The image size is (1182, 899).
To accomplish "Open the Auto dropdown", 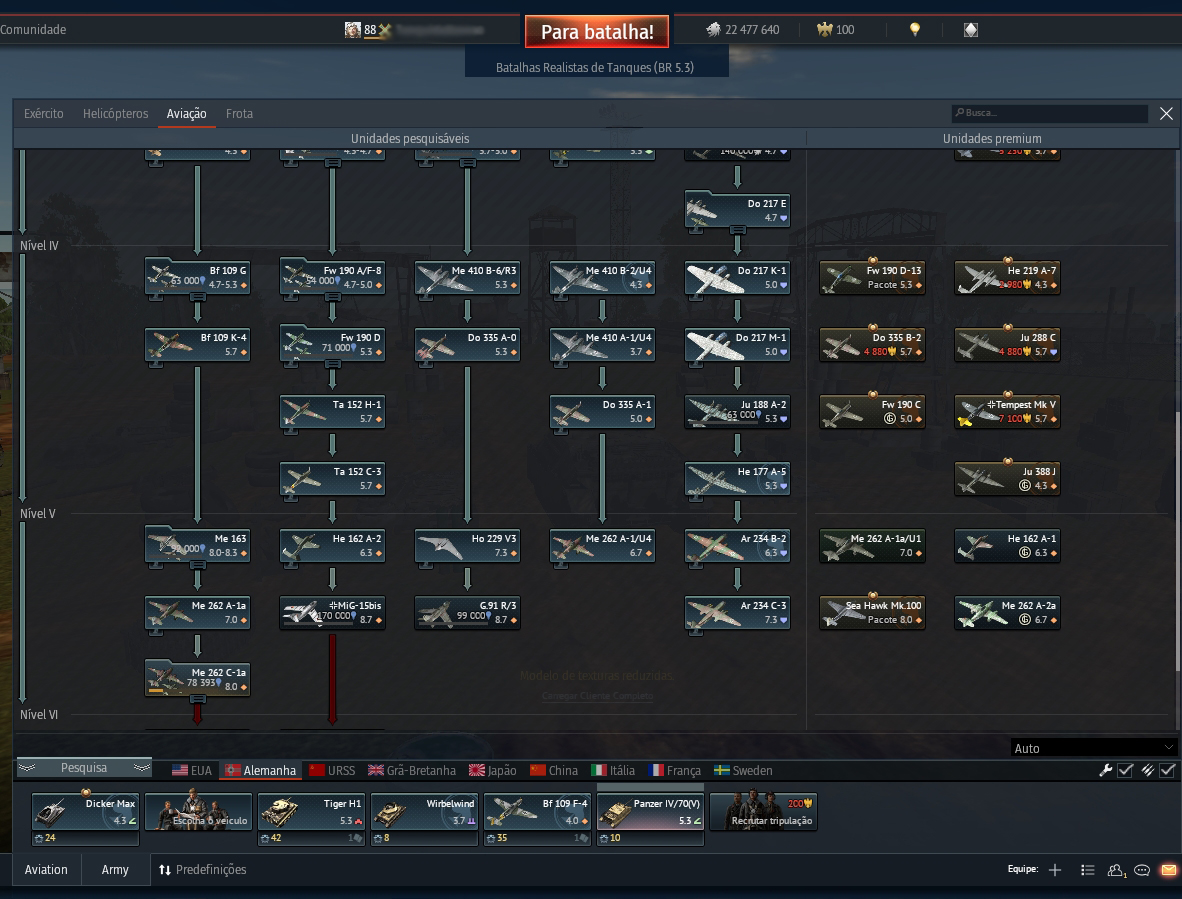I will coord(1093,748).
